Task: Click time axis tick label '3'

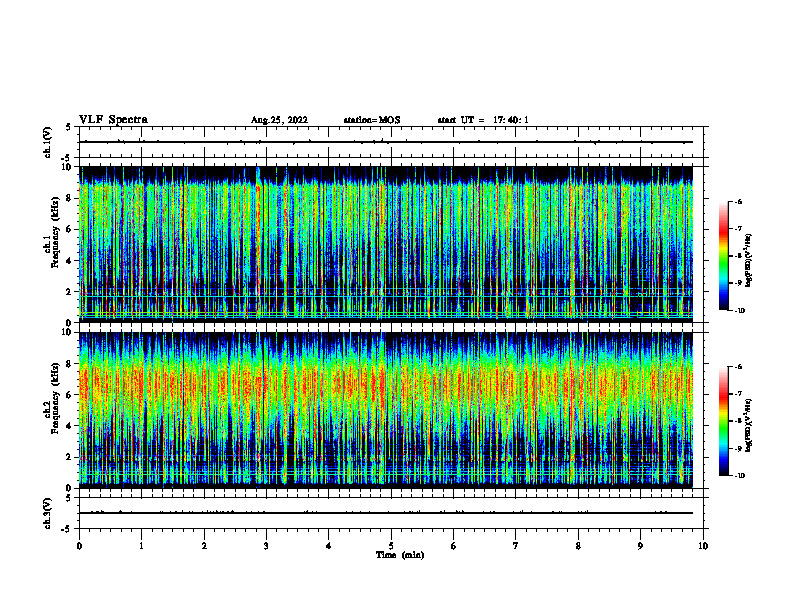Action: coord(266,546)
